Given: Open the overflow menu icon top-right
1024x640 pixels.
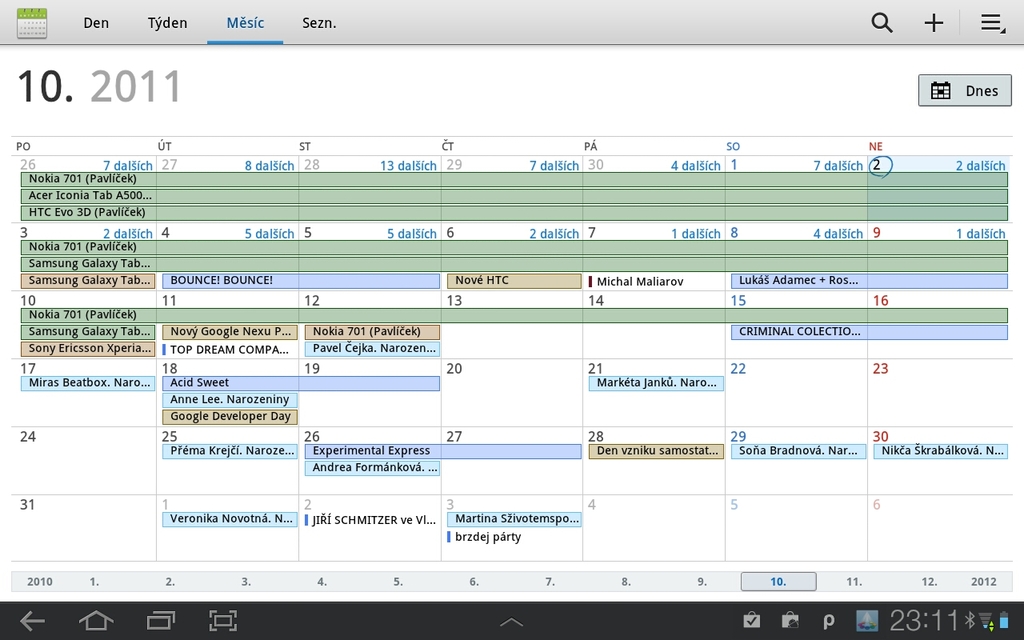Looking at the screenshot, I should coord(991,22).
